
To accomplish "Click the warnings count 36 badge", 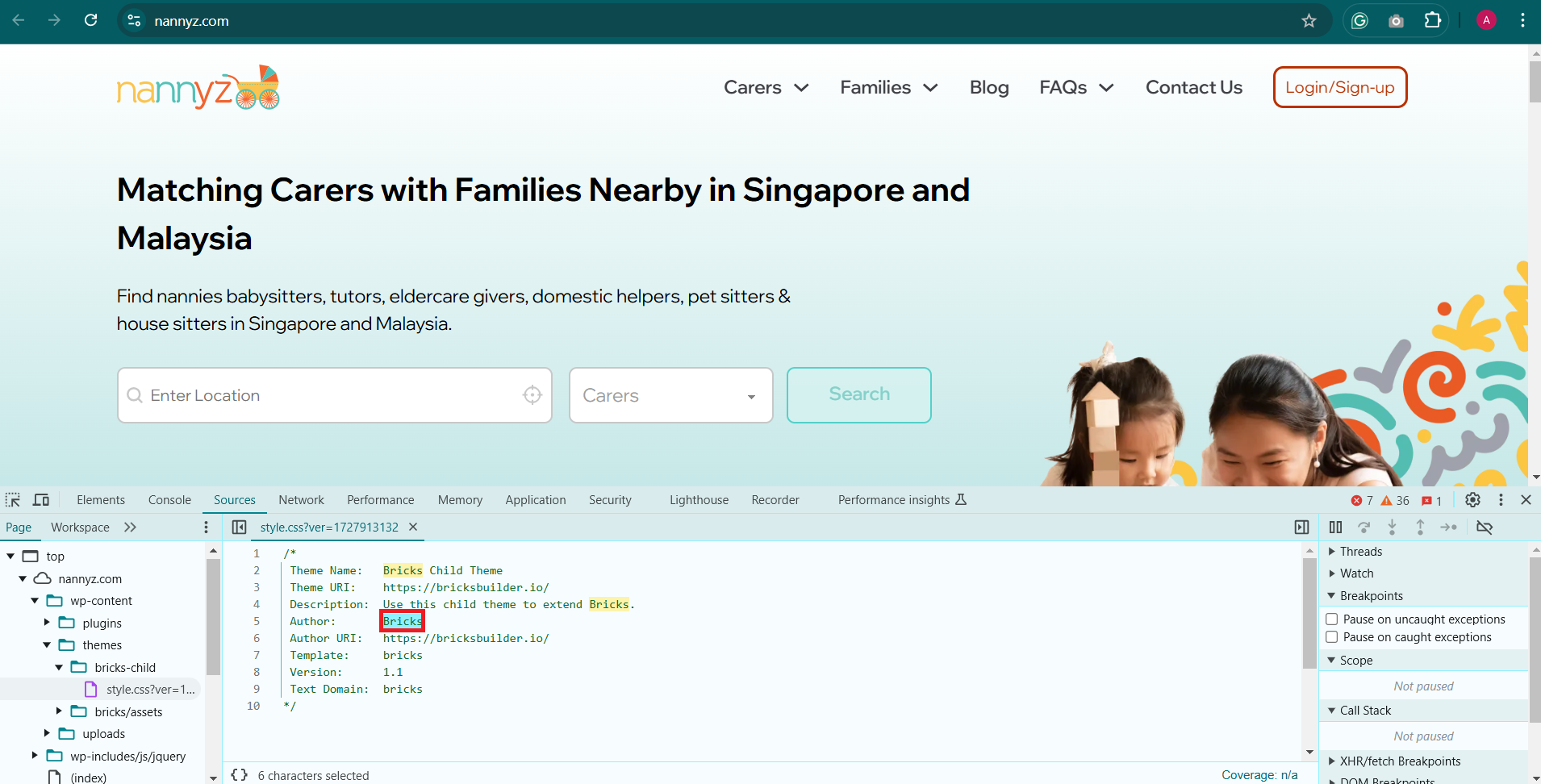I will pos(1395,501).
